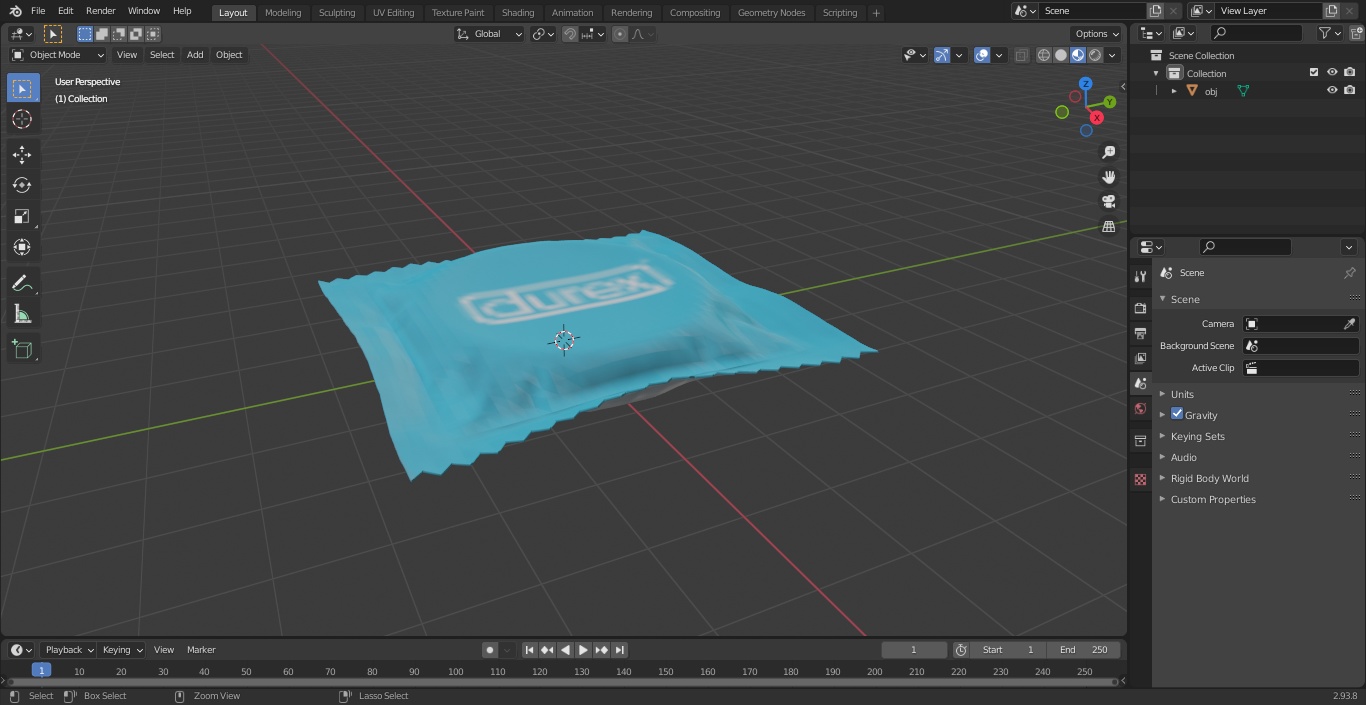
Task: Select the Annotate tool
Action: point(22,284)
